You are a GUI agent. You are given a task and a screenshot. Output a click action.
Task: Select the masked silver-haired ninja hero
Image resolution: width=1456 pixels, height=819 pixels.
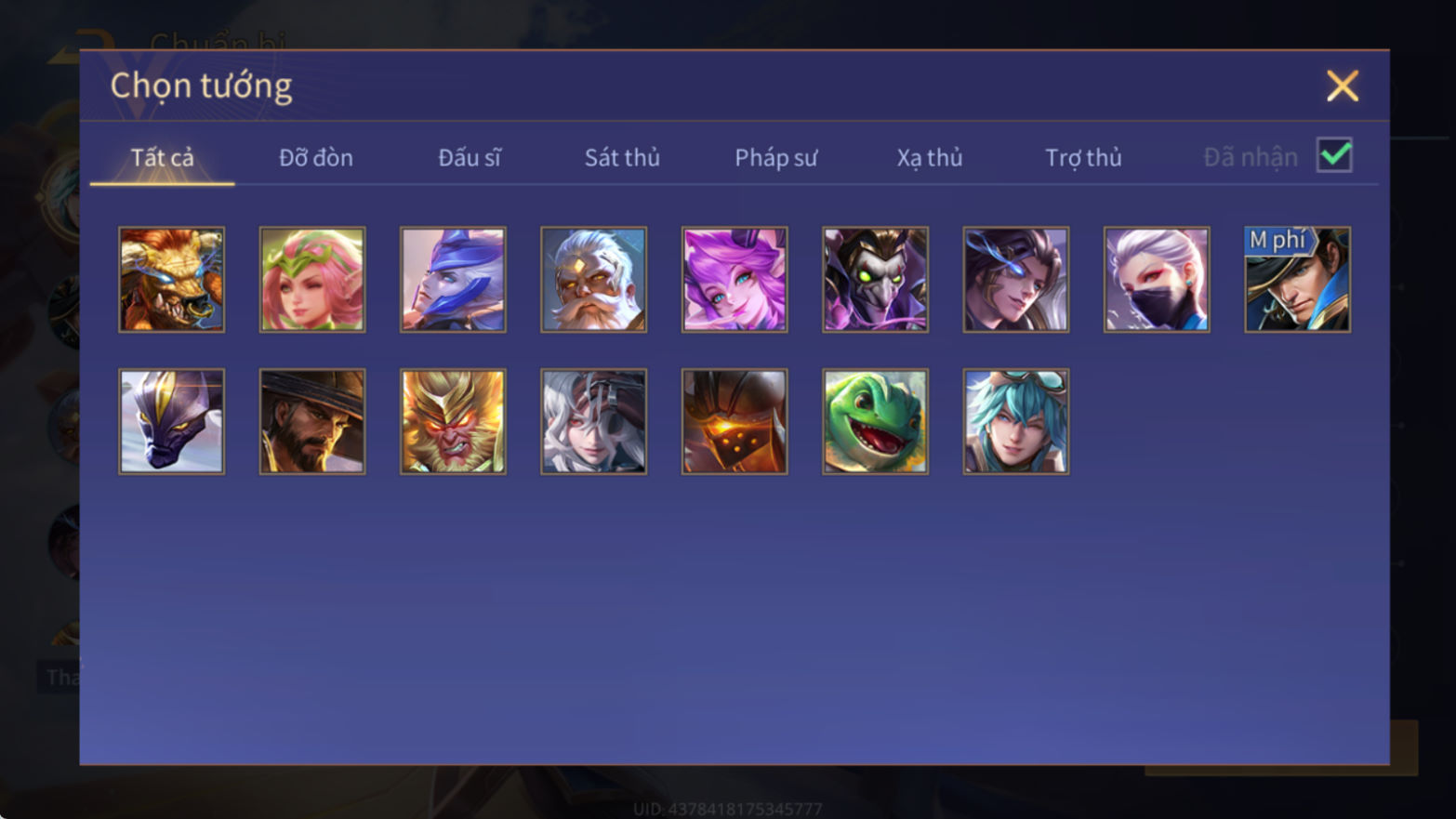click(1157, 280)
